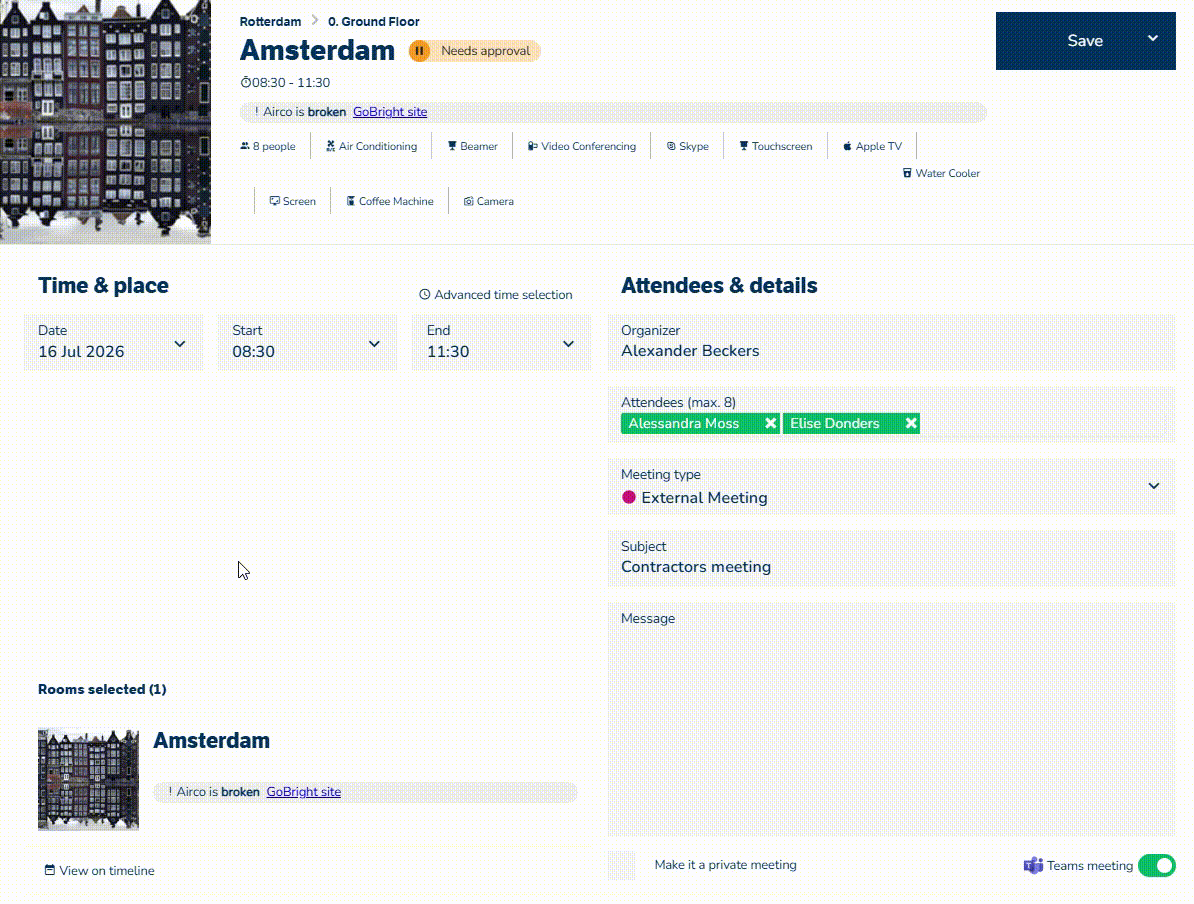Screen dimensions: 1194x904
Task: Go to Rotterdam in the breadcrumb
Action: pyautogui.click(x=270, y=21)
